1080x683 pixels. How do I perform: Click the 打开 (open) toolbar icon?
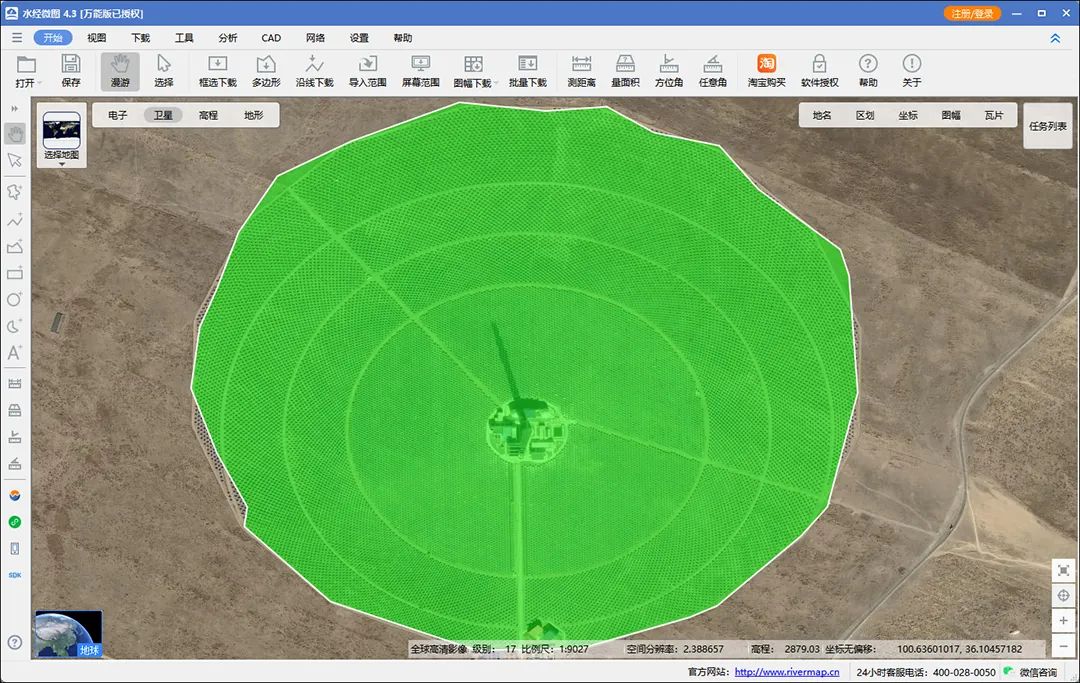[x=27, y=72]
